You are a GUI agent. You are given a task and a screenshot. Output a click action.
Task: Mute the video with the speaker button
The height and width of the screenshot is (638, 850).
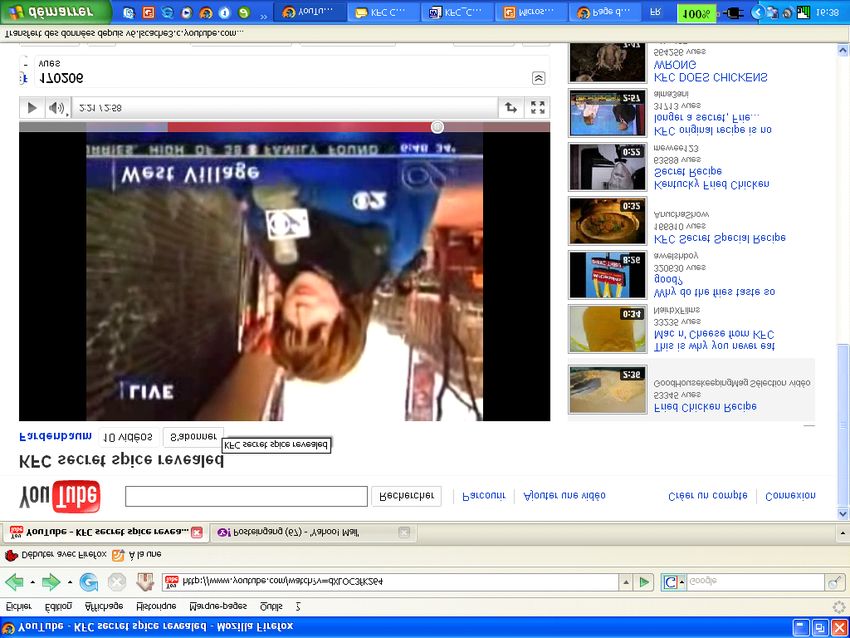[x=57, y=107]
